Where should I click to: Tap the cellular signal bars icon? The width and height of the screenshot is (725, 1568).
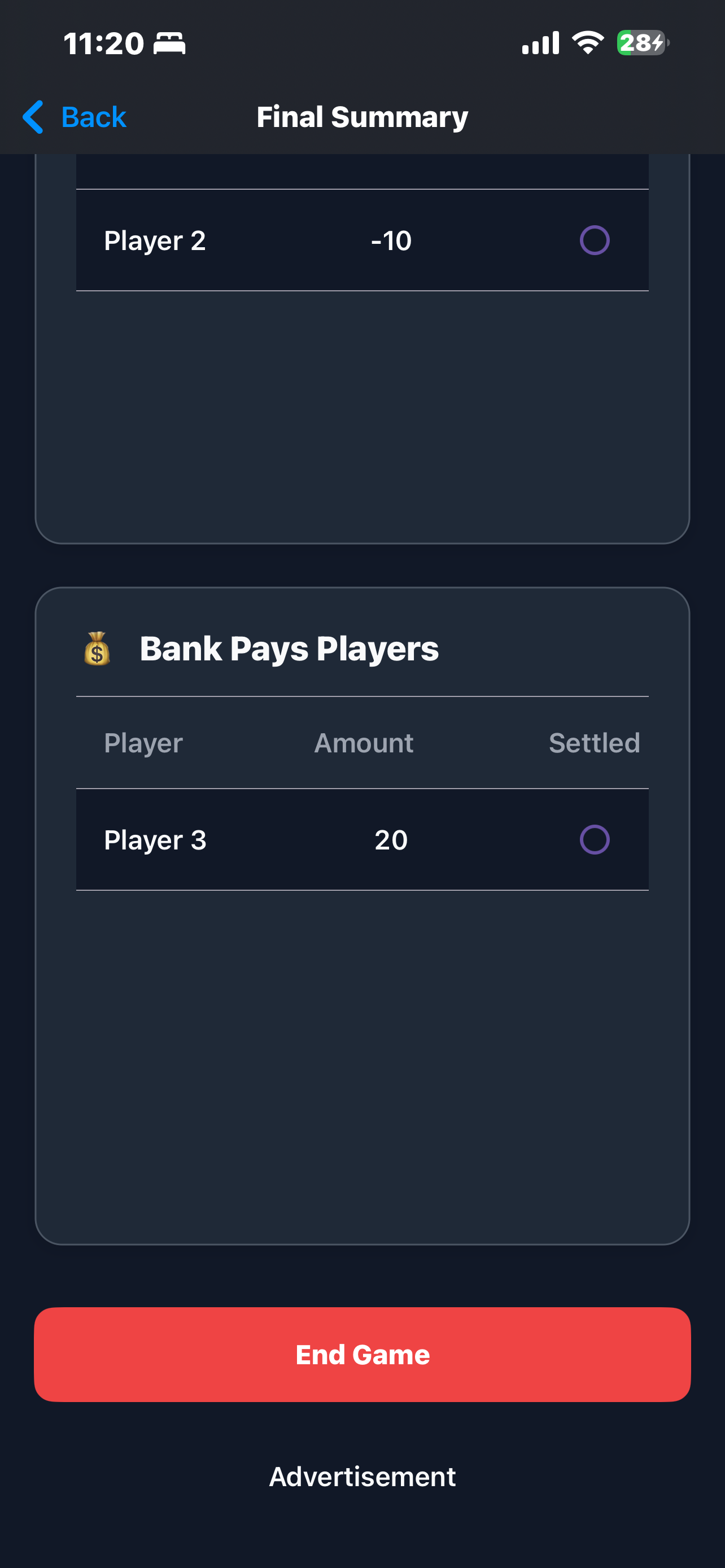(540, 42)
